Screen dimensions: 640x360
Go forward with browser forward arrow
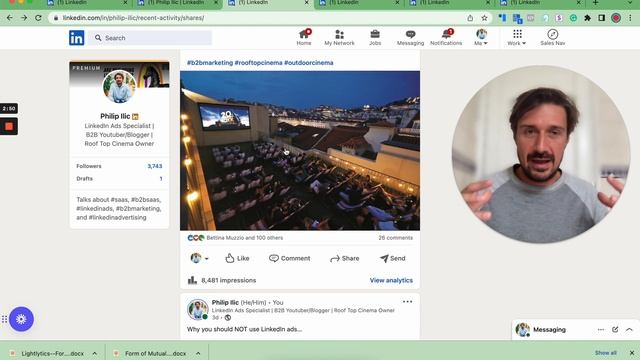(24, 18)
